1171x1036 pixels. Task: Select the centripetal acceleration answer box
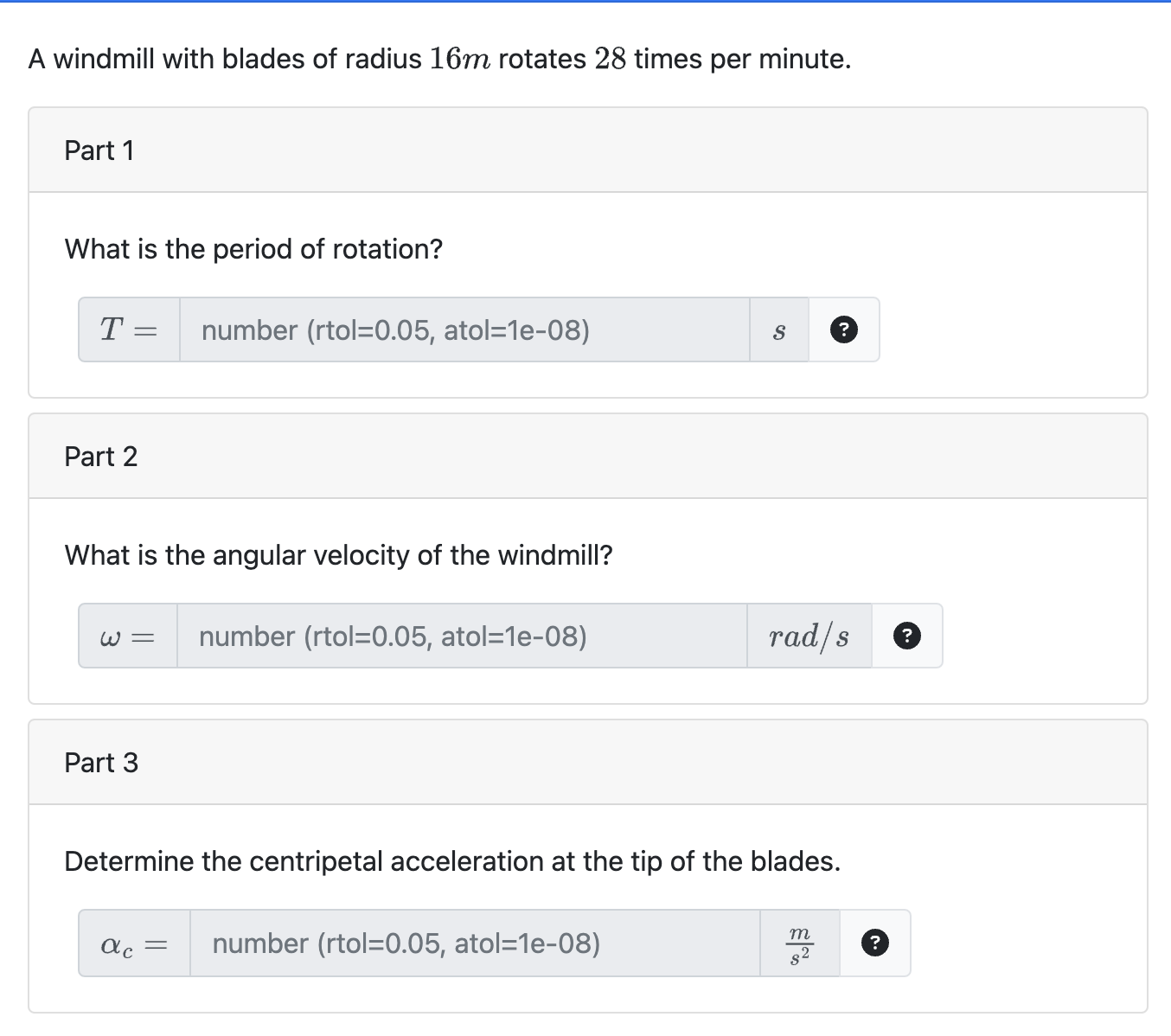click(475, 943)
